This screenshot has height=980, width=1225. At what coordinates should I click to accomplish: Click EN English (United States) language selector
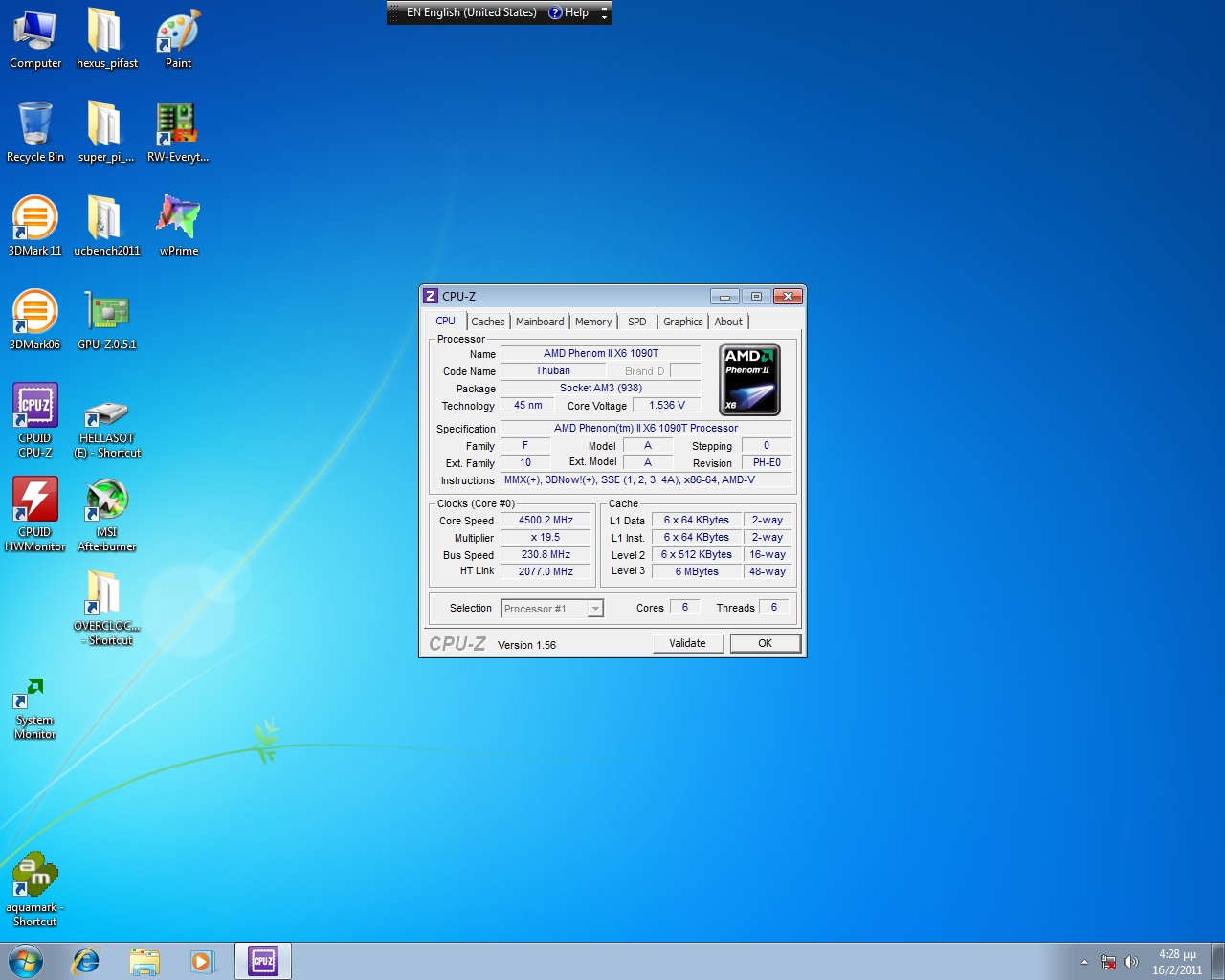[x=472, y=12]
